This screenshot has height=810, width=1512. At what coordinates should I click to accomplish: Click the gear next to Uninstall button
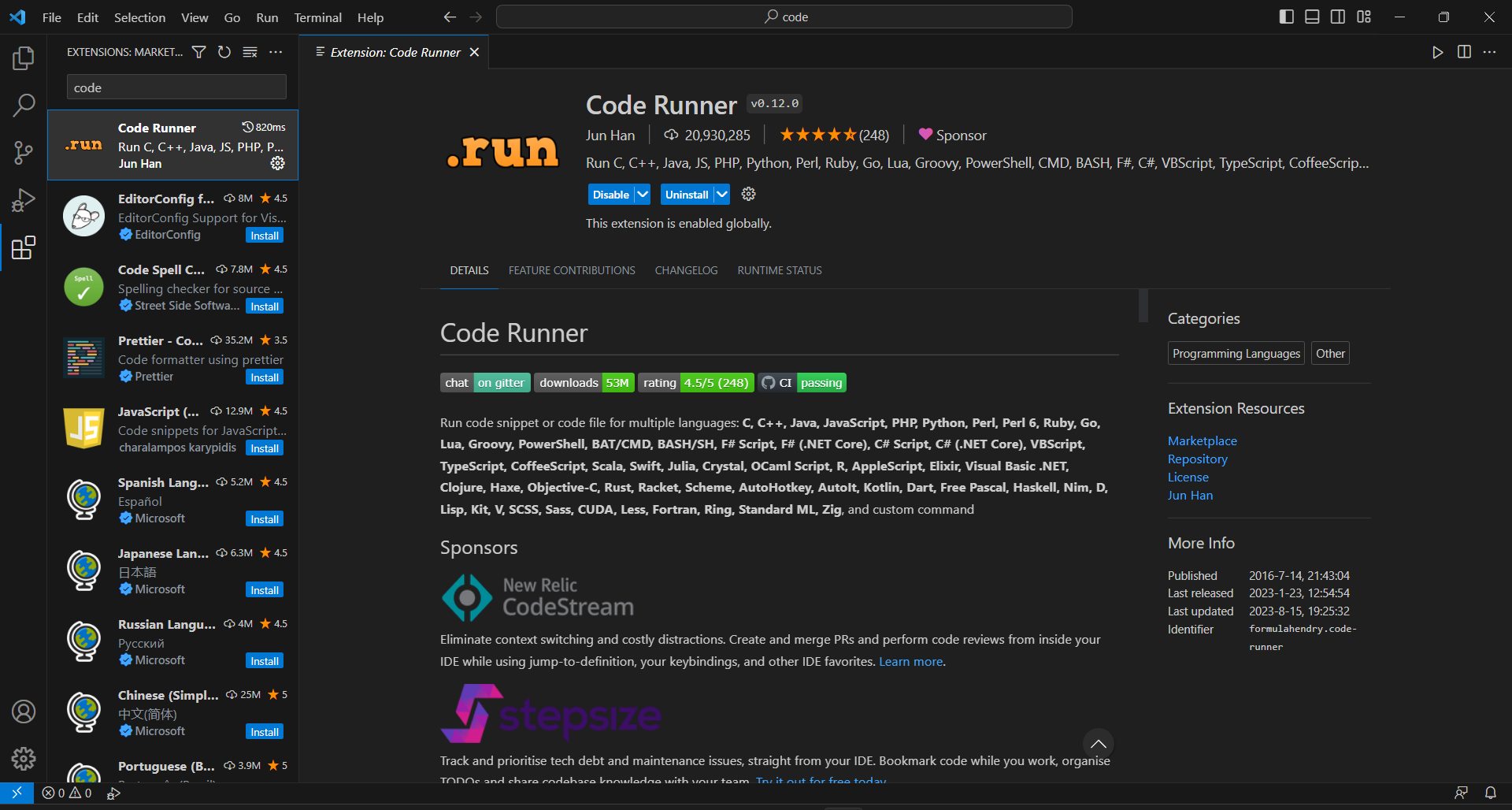pyautogui.click(x=749, y=194)
